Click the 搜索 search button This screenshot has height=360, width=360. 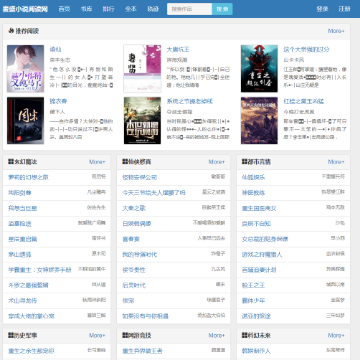click(222, 9)
